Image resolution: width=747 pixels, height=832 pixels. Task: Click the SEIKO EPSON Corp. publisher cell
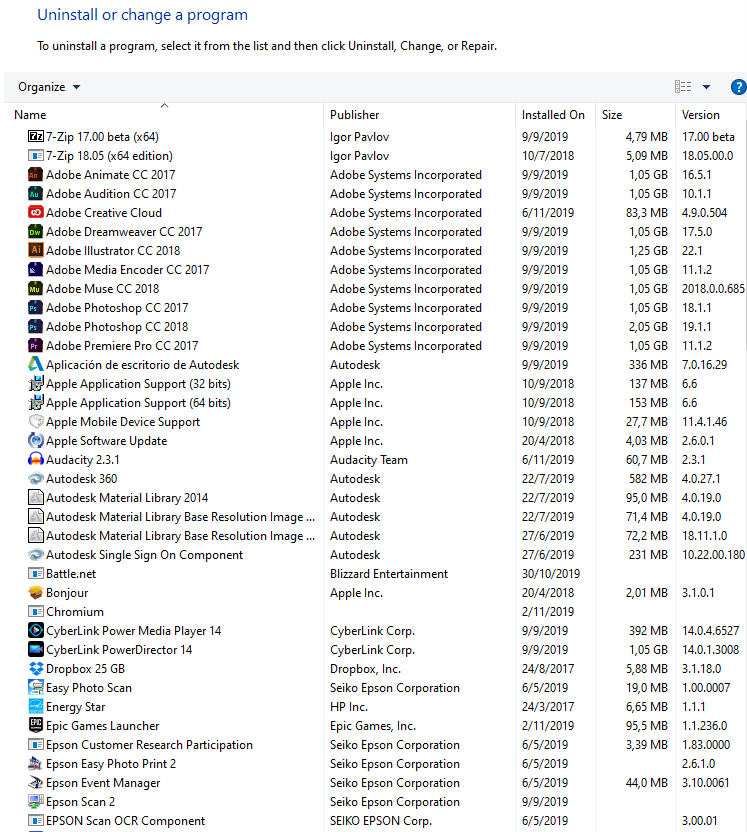381,821
